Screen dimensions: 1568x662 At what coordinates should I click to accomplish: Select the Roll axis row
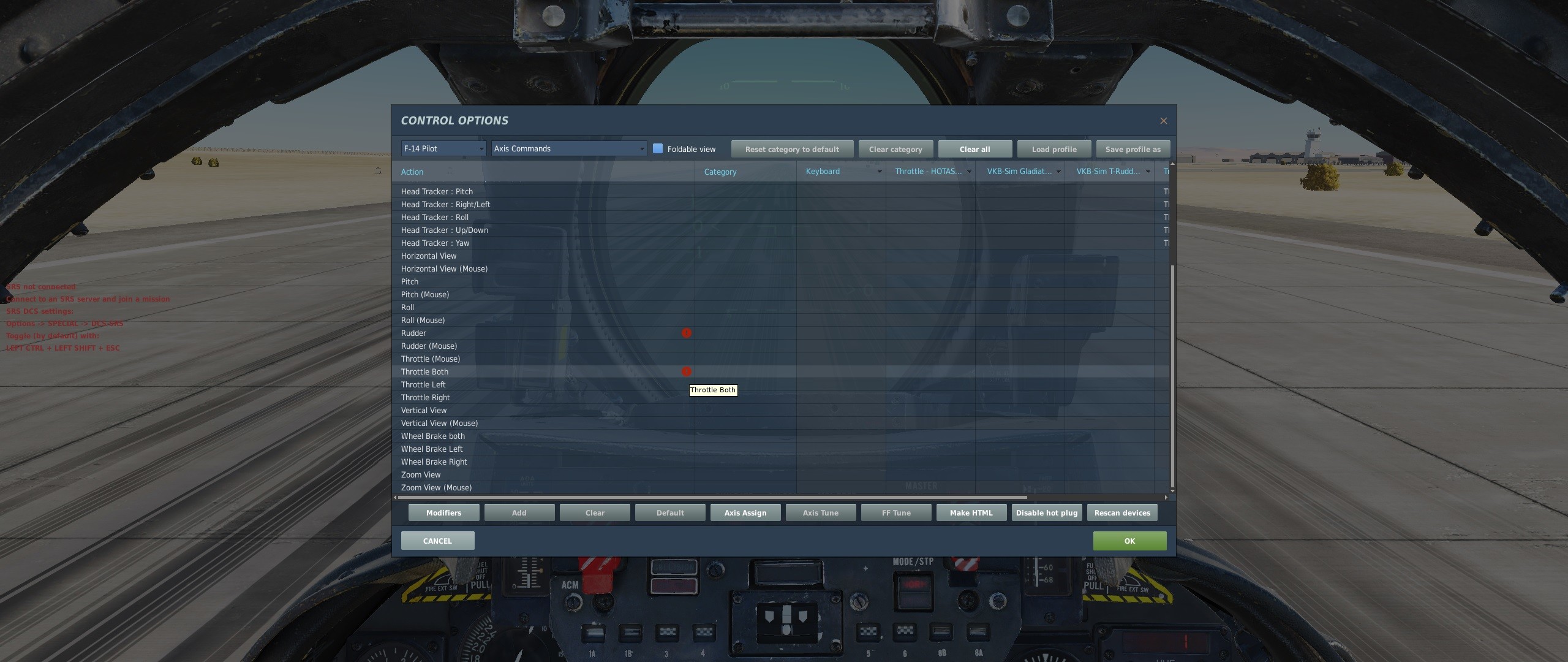pyautogui.click(x=781, y=307)
